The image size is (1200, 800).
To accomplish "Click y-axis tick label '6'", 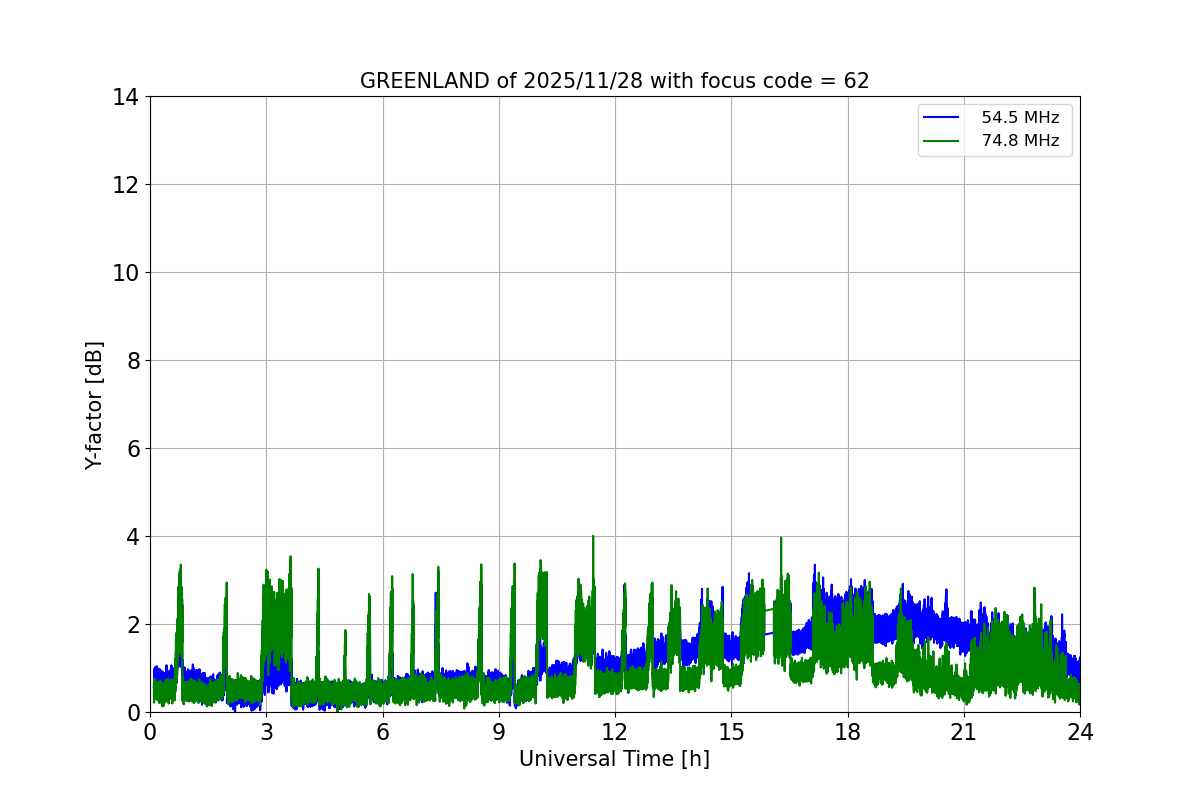I will (x=133, y=449).
